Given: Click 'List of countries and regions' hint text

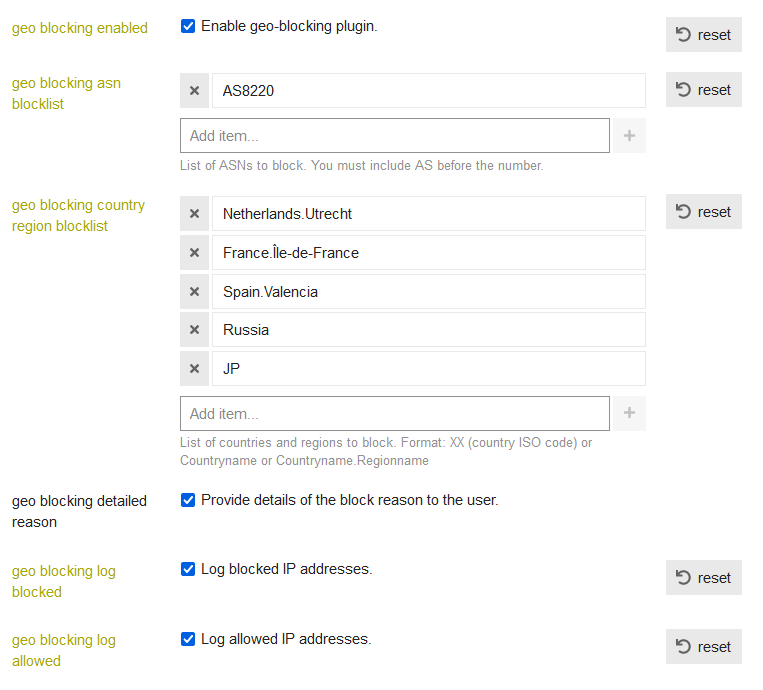Looking at the screenshot, I should coord(386,452).
